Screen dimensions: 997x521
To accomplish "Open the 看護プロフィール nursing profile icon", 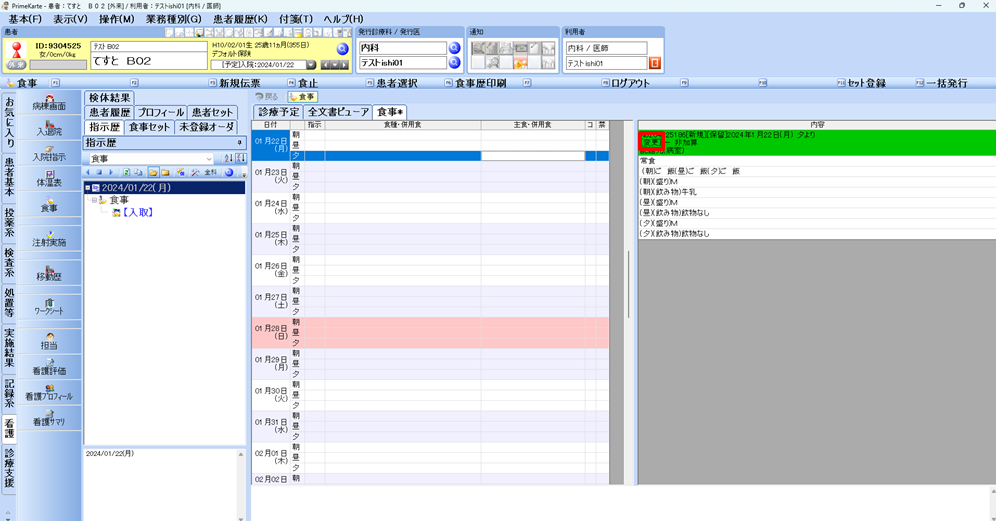I will tap(49, 392).
